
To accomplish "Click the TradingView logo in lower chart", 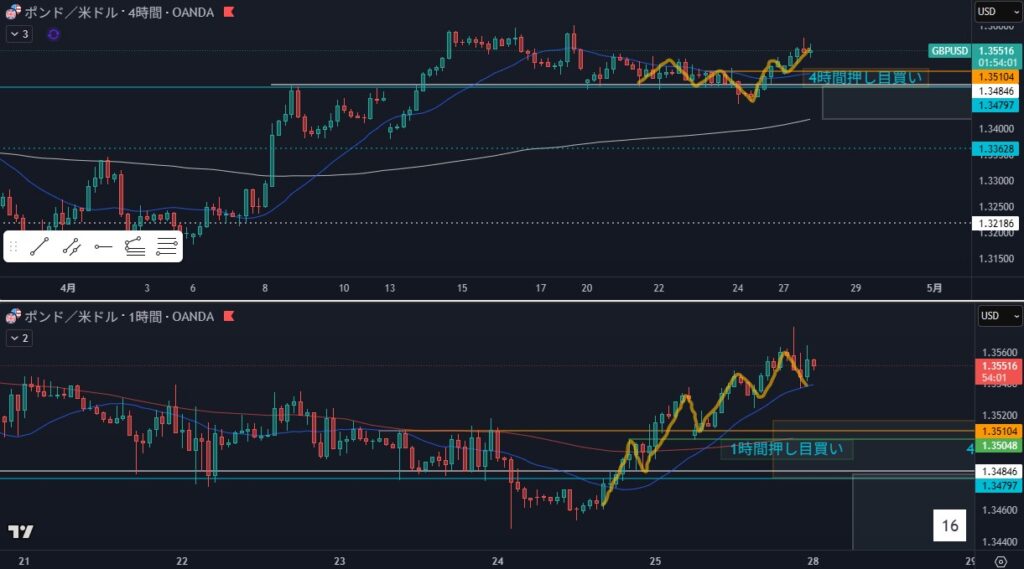I will tap(20, 532).
